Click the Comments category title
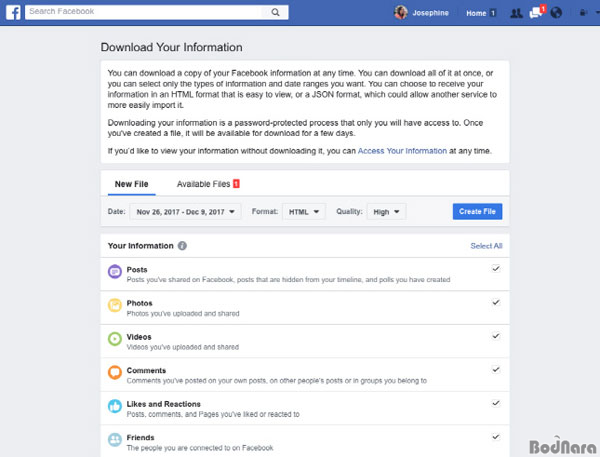 click(x=146, y=370)
